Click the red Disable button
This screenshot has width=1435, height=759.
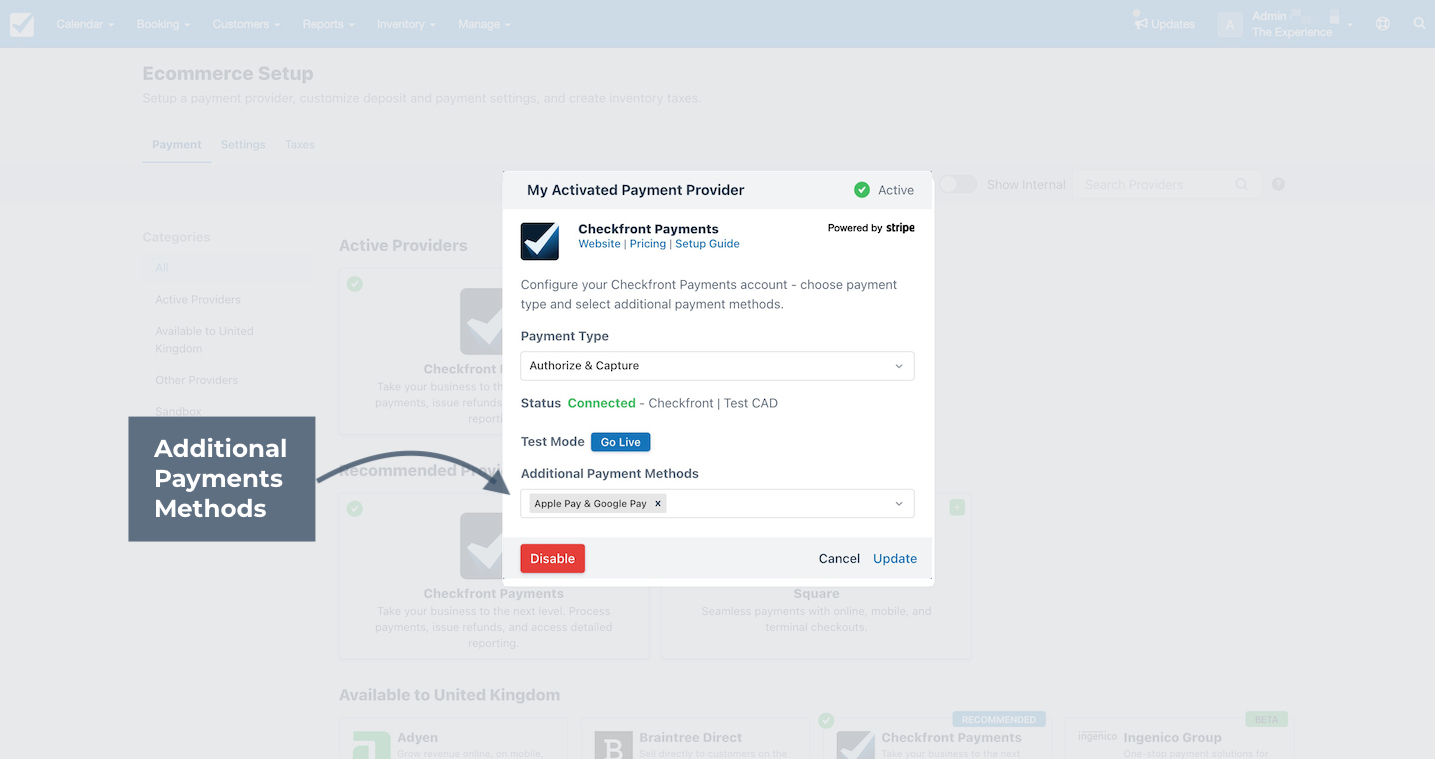pyautogui.click(x=552, y=559)
